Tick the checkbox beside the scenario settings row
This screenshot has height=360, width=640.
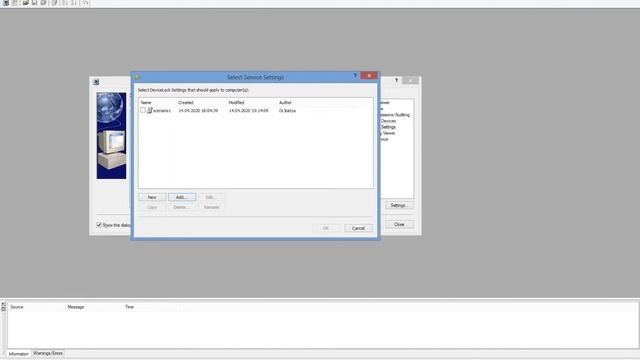click(143, 110)
